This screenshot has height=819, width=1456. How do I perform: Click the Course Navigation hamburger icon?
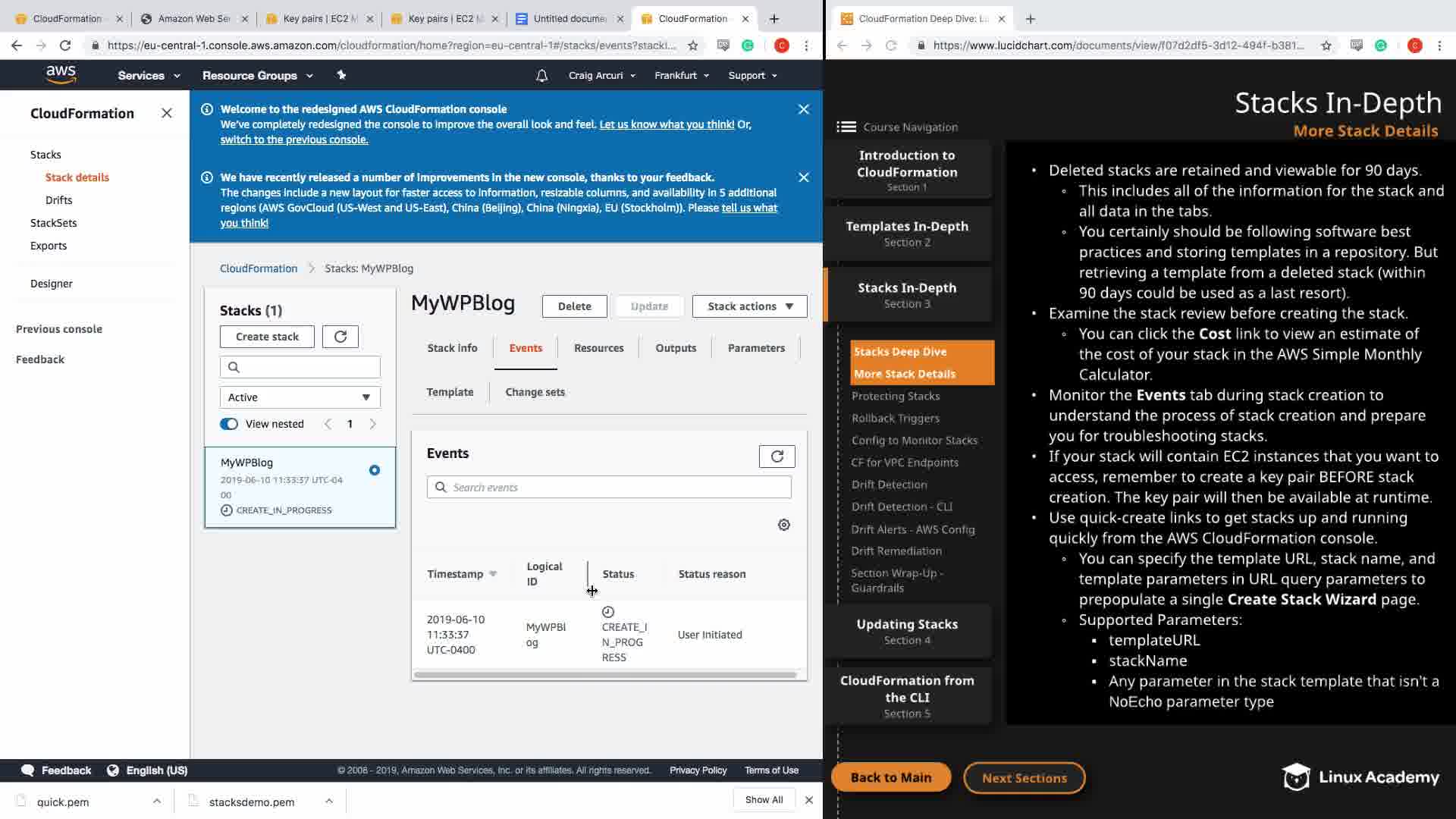tap(846, 127)
